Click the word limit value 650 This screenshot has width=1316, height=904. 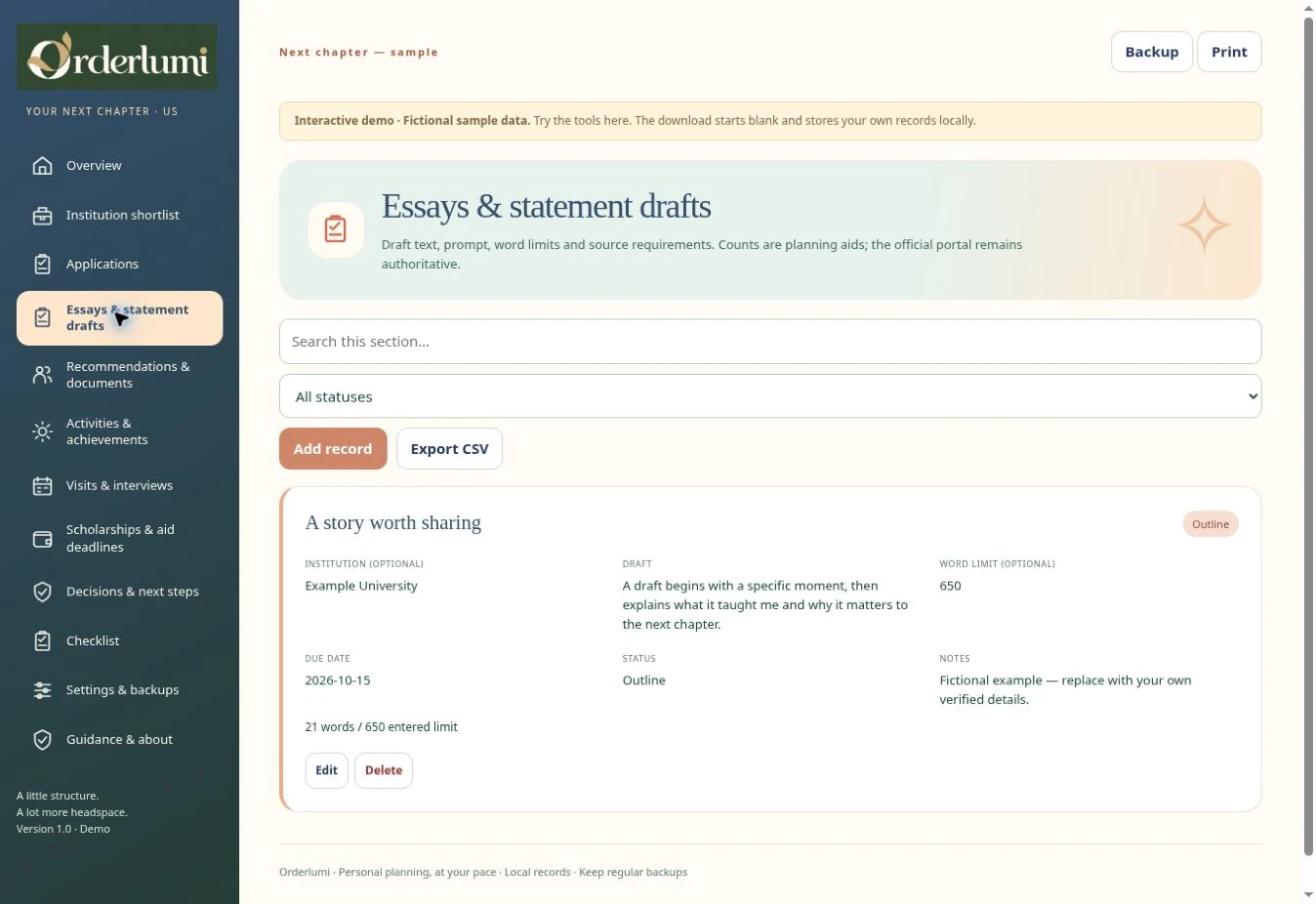tap(950, 586)
